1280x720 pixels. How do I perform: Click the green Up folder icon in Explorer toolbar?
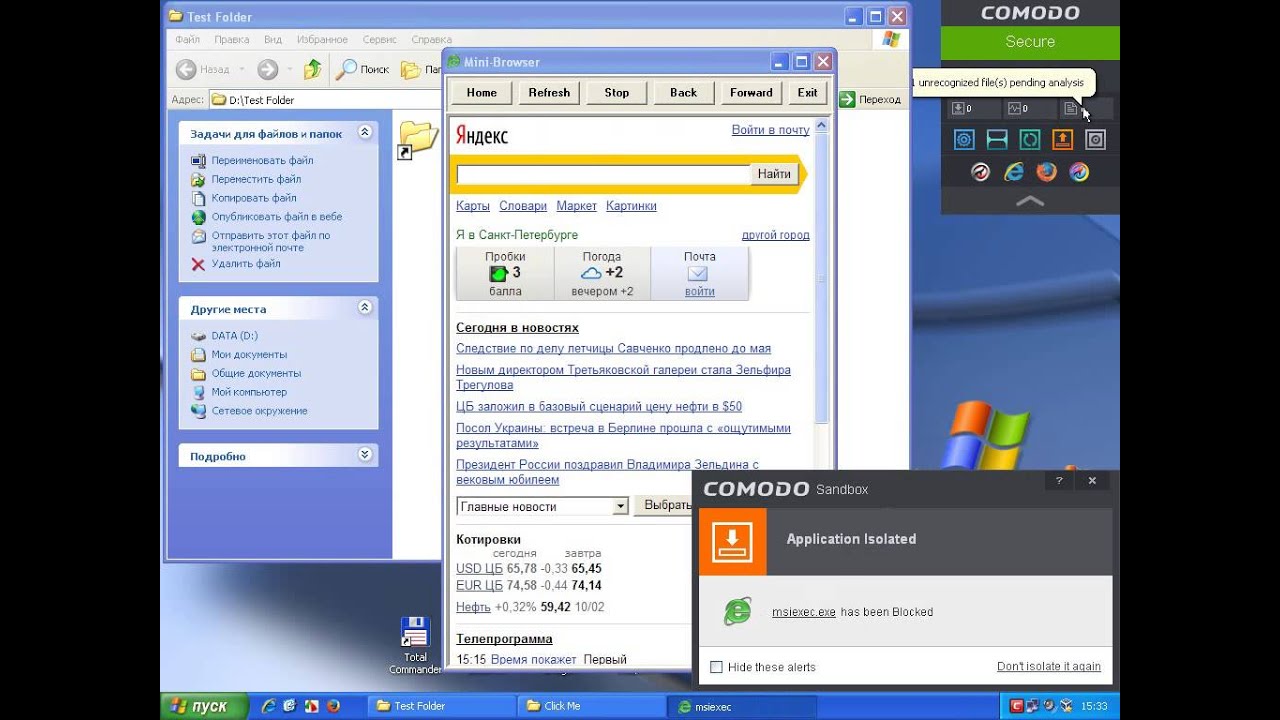click(313, 69)
